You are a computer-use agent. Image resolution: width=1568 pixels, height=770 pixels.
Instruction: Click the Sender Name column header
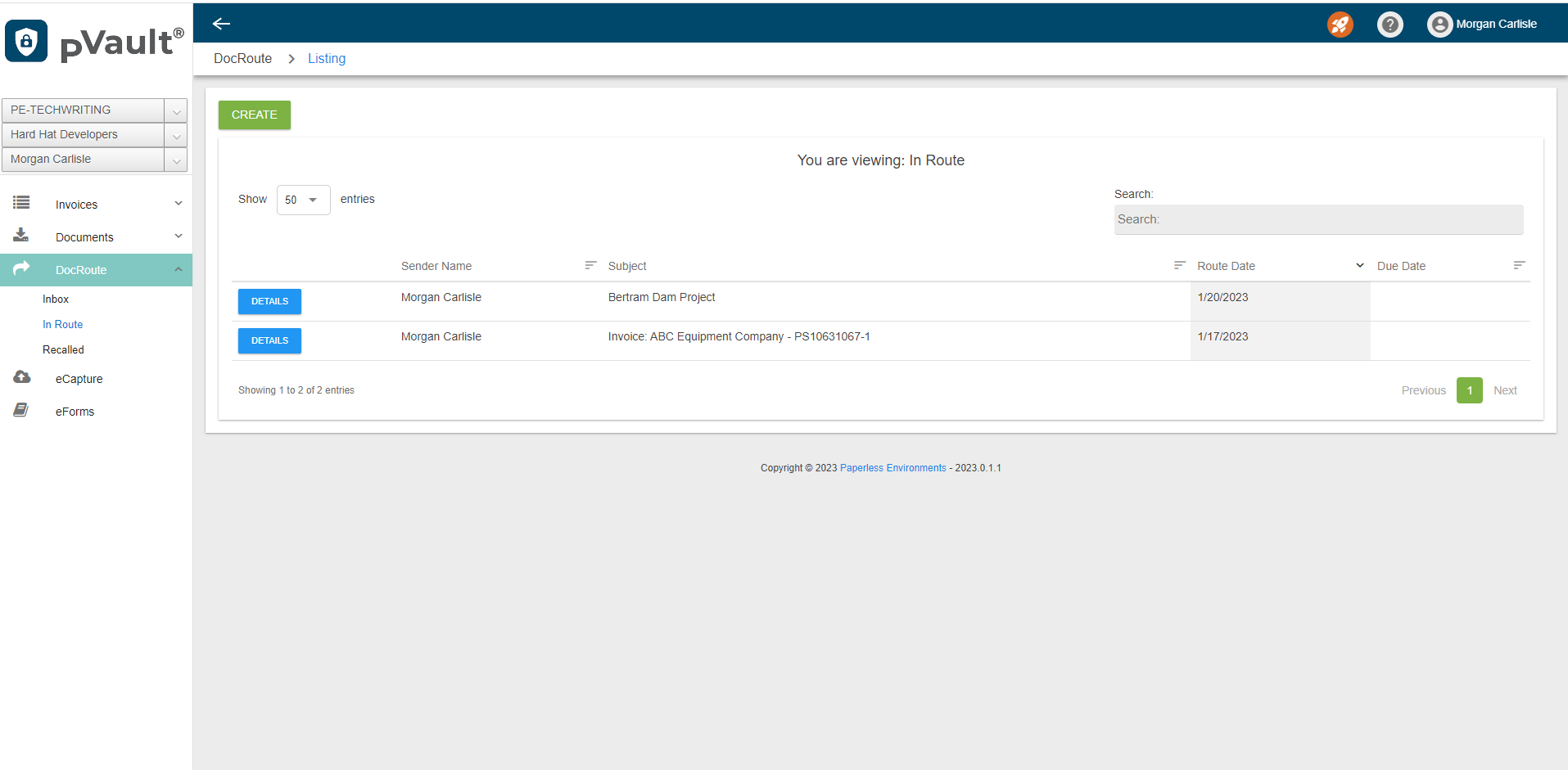click(x=436, y=266)
